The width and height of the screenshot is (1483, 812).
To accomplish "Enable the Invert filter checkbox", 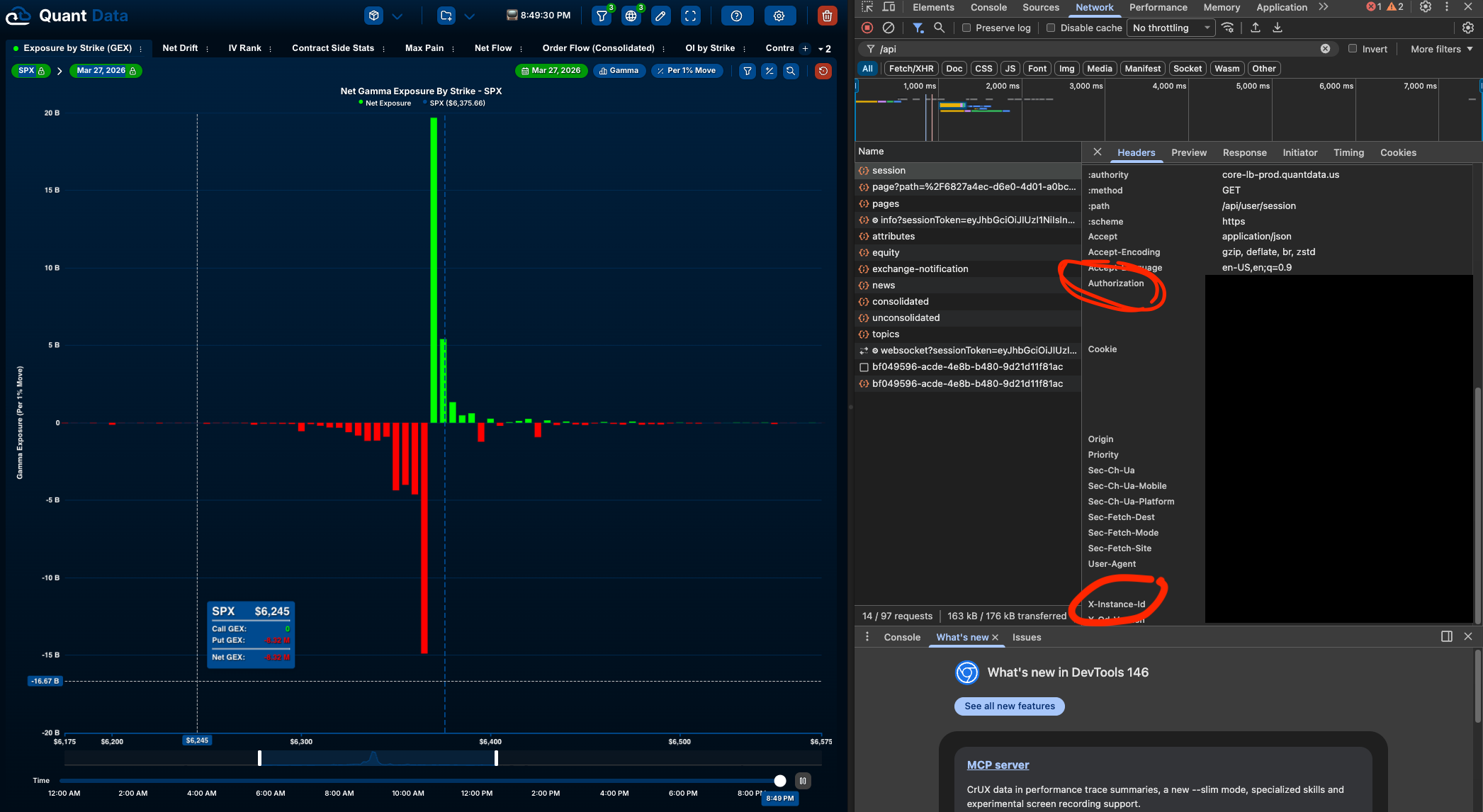I will (x=1353, y=49).
